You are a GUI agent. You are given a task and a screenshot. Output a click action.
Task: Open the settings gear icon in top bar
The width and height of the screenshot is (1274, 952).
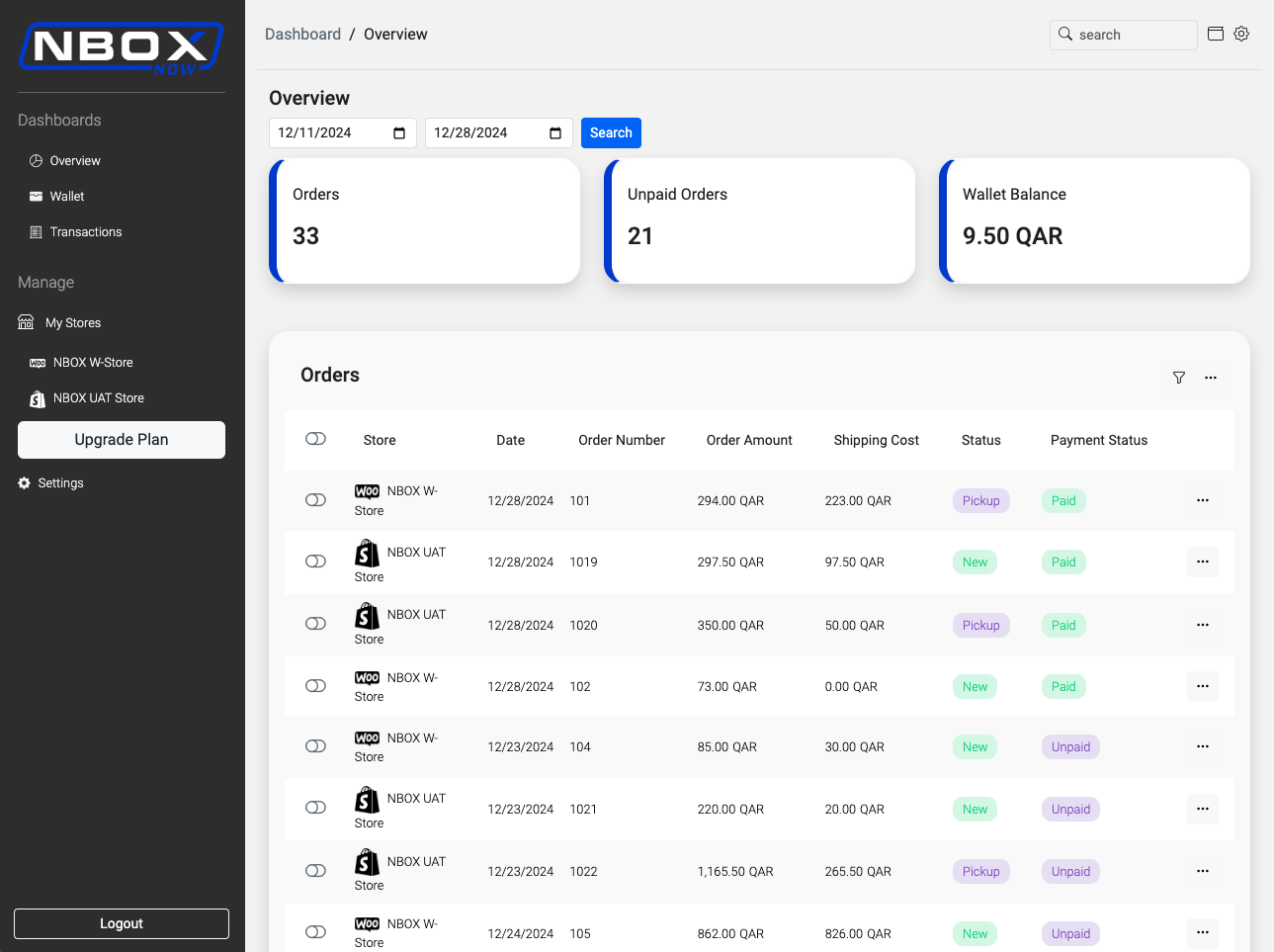tap(1241, 34)
